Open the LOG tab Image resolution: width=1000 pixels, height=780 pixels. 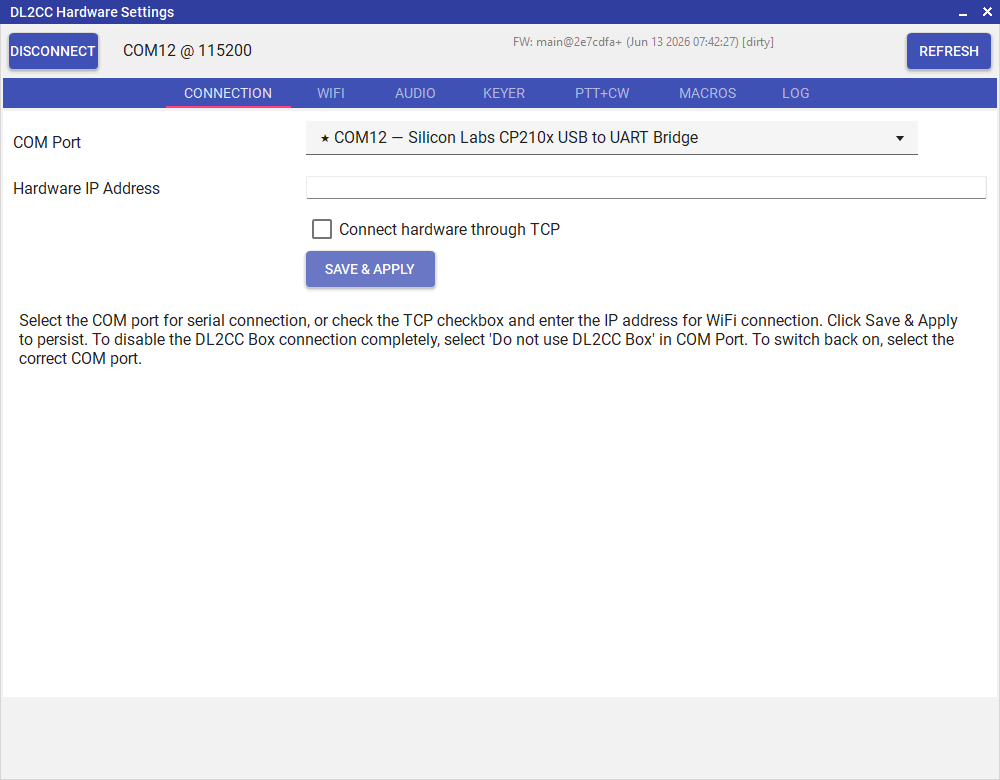click(795, 93)
